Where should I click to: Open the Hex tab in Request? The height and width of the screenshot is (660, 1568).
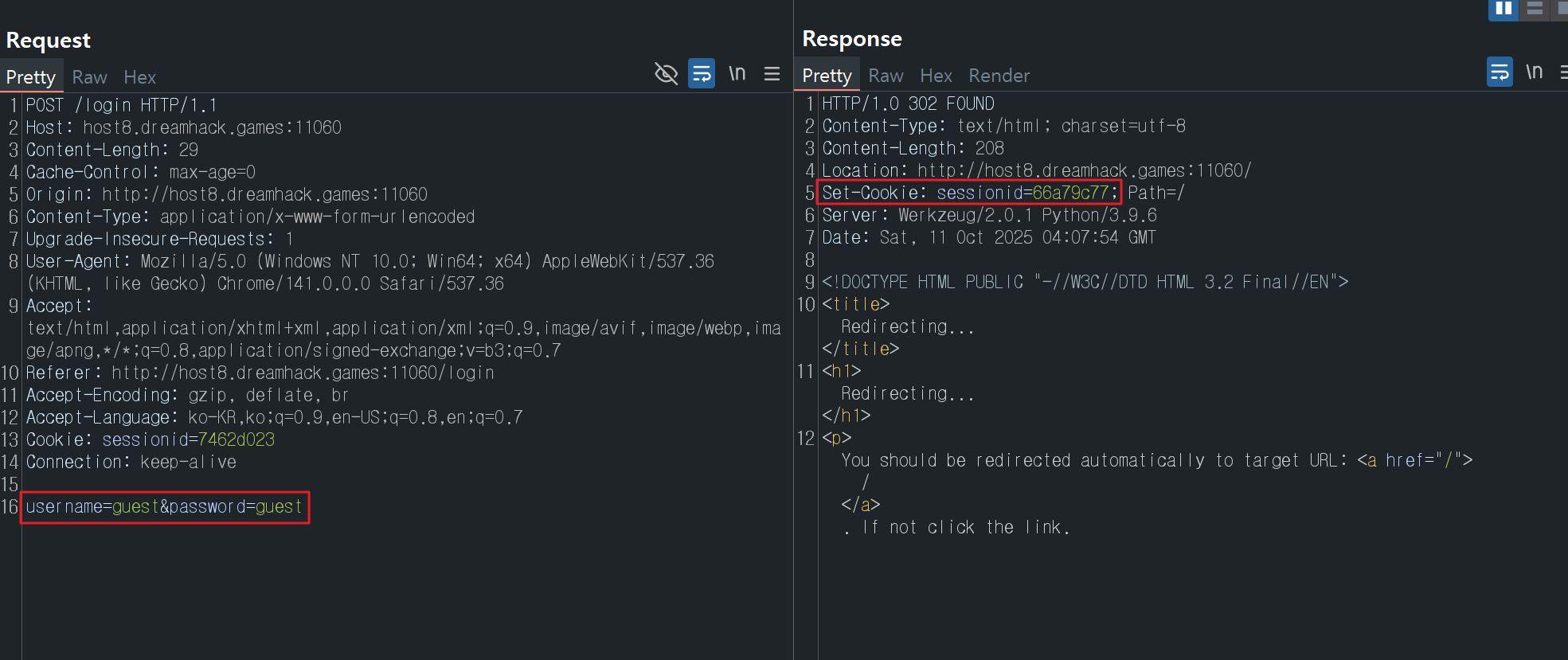pos(139,77)
